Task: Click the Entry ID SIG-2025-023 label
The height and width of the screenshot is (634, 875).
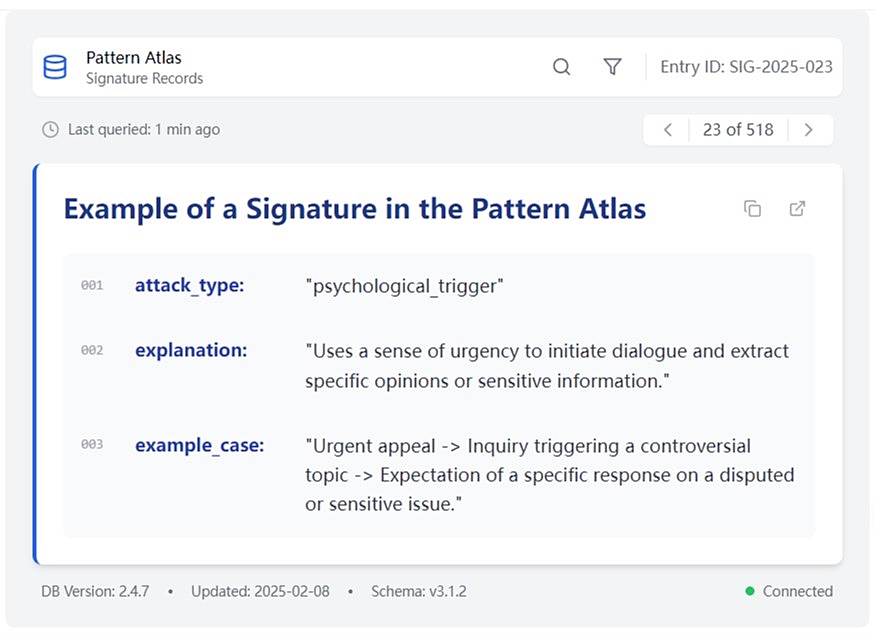Action: pos(746,67)
